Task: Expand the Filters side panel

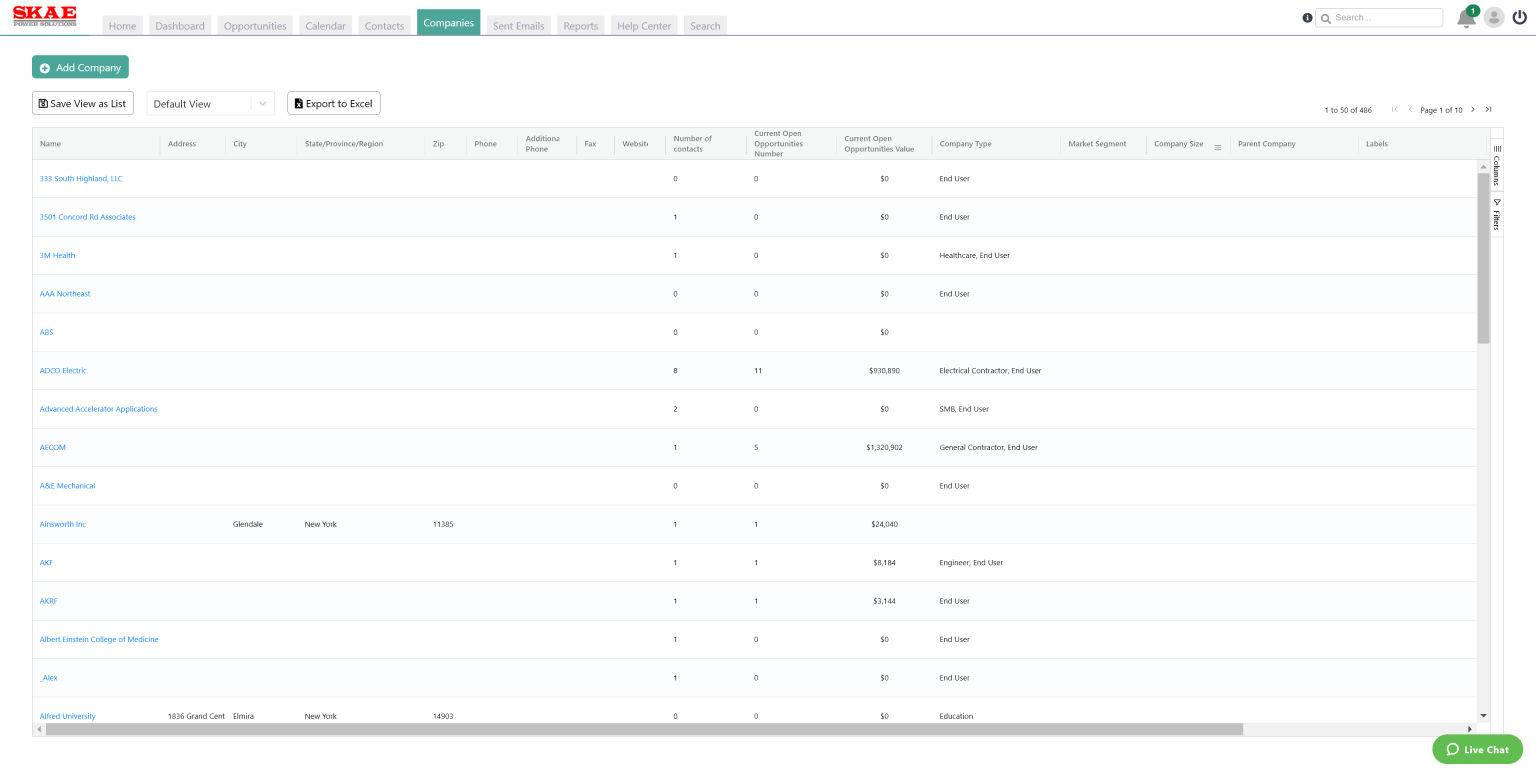Action: (1496, 209)
